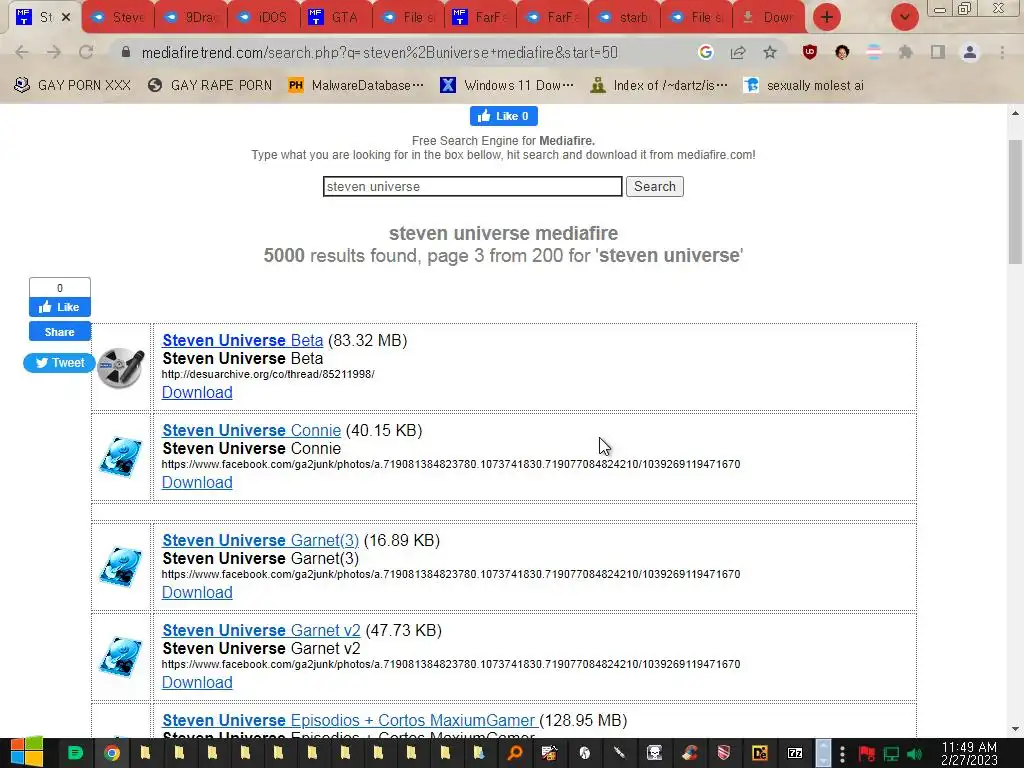Toggle the browser side panel icon

pos(938,52)
